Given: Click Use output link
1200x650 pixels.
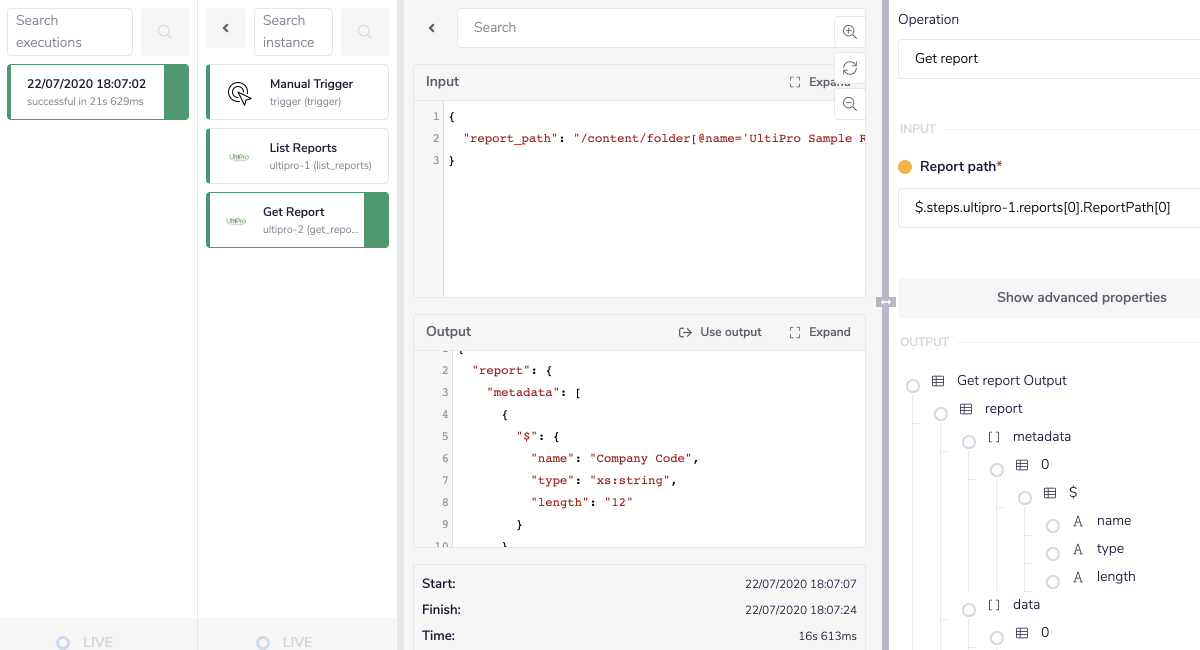Looking at the screenshot, I should 720,332.
